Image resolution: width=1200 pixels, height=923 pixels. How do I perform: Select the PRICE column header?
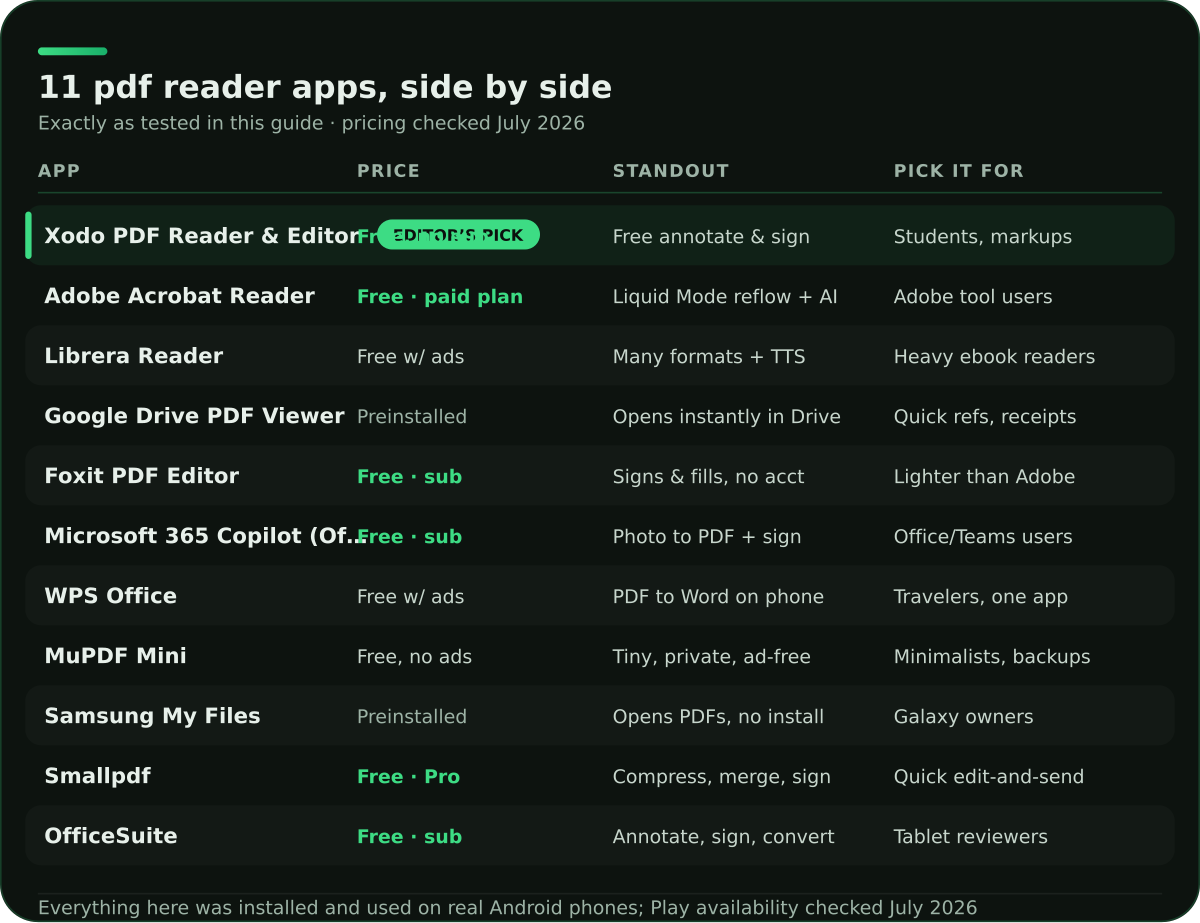click(389, 171)
